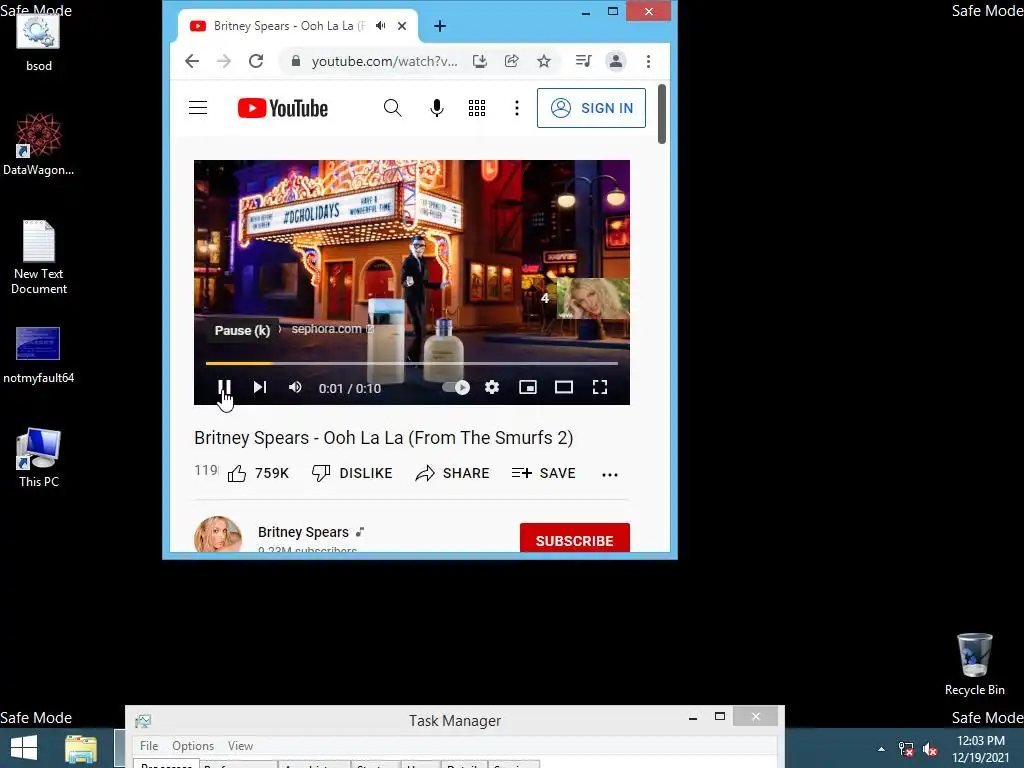Install app icon in address bar
This screenshot has height=768, width=1024.
point(480,61)
